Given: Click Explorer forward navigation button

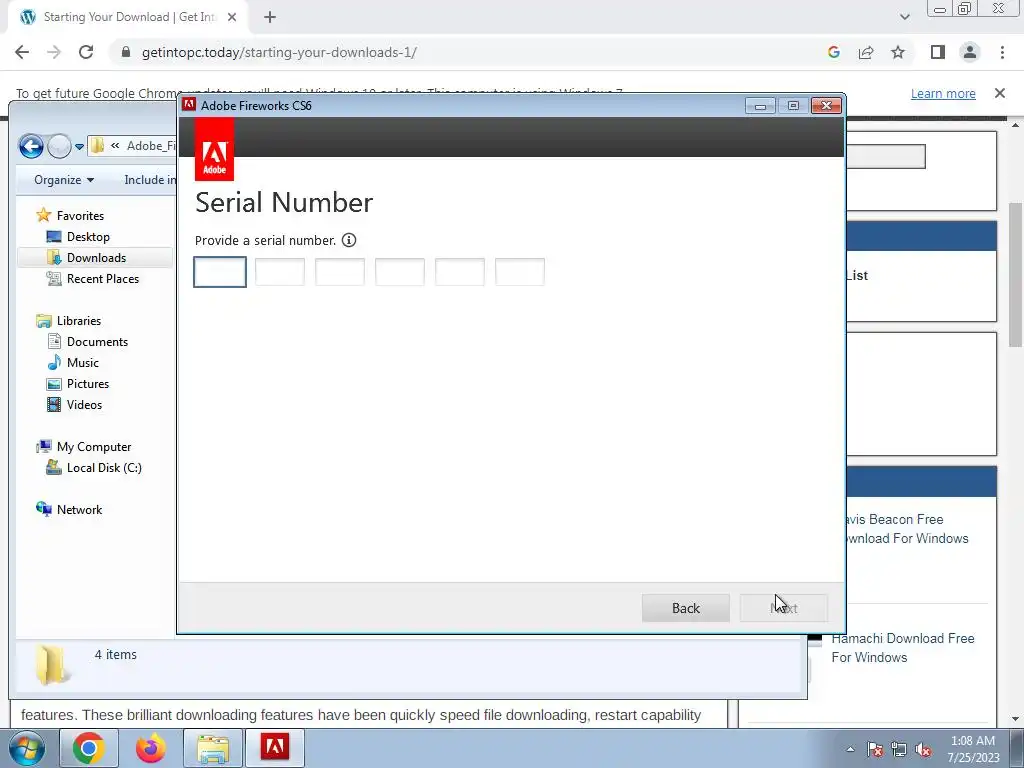Looking at the screenshot, I should (59, 146).
